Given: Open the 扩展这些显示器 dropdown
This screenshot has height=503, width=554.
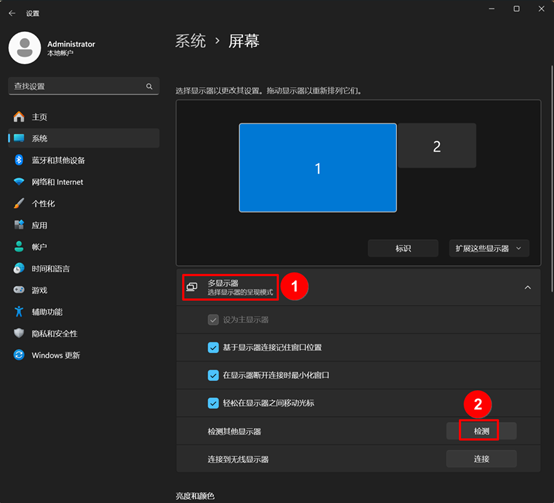Looking at the screenshot, I should [489, 248].
